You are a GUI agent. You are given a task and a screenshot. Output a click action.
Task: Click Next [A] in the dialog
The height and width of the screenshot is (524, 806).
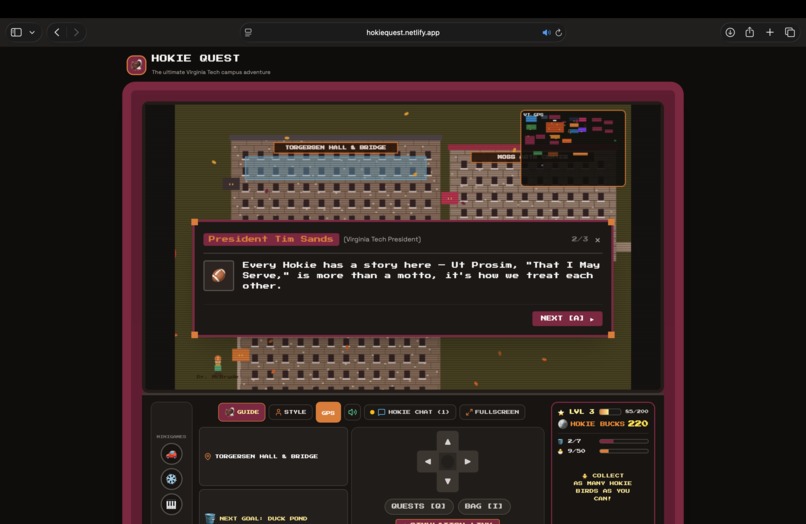pos(567,318)
